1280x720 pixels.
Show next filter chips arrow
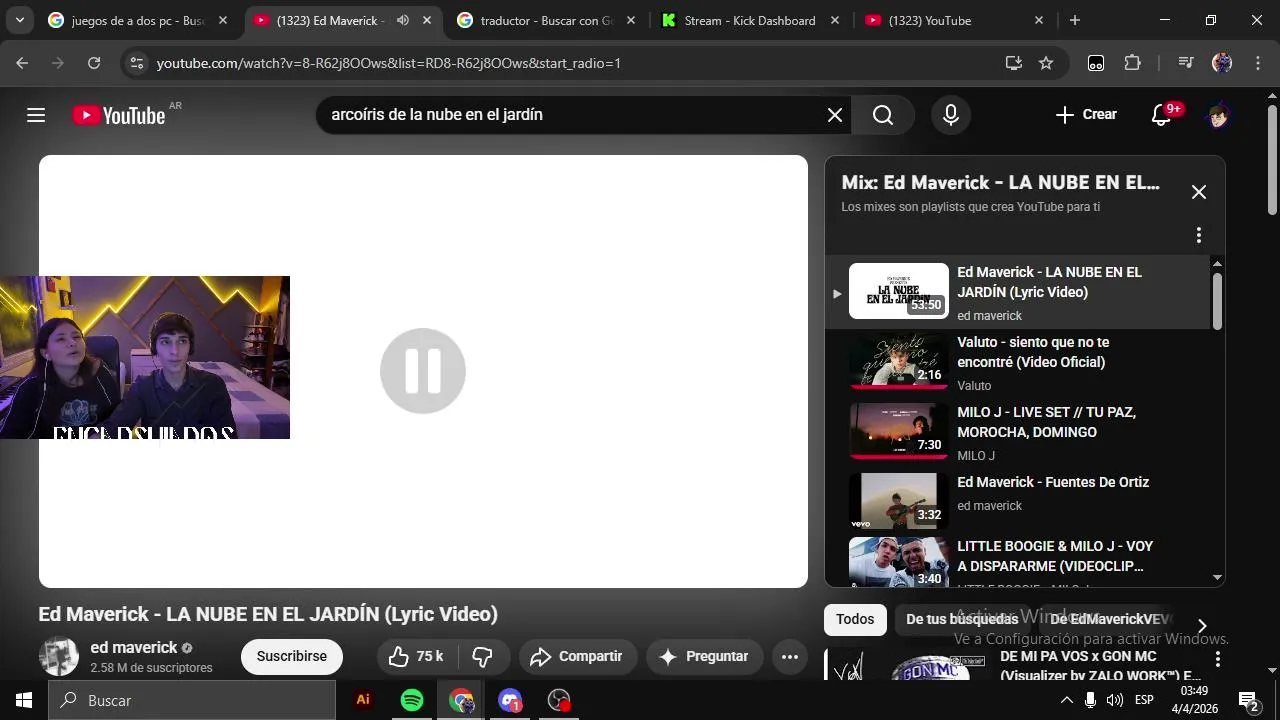(x=1203, y=626)
